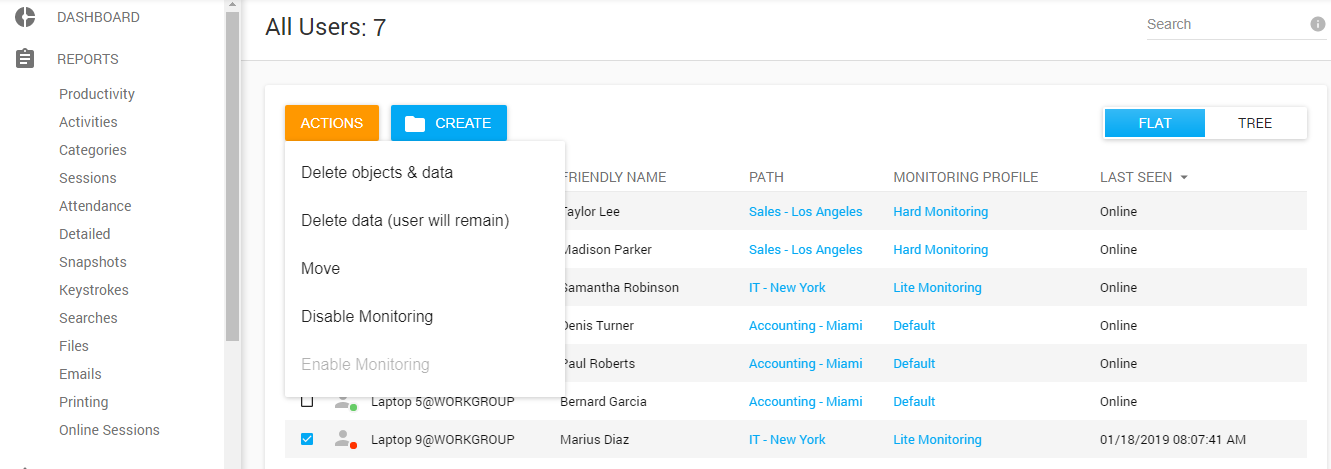
Task: Switch the user list to TREE view
Action: (1254, 123)
